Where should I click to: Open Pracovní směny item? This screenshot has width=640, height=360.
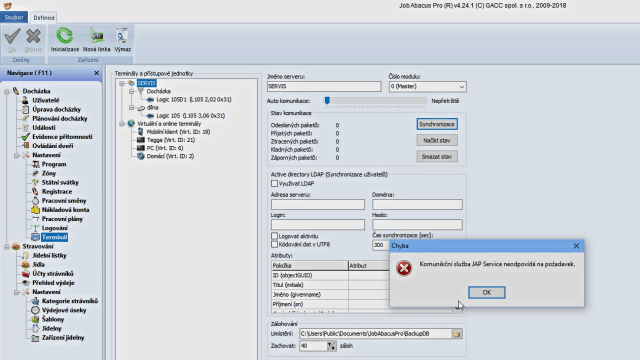pyautogui.click(x=64, y=200)
